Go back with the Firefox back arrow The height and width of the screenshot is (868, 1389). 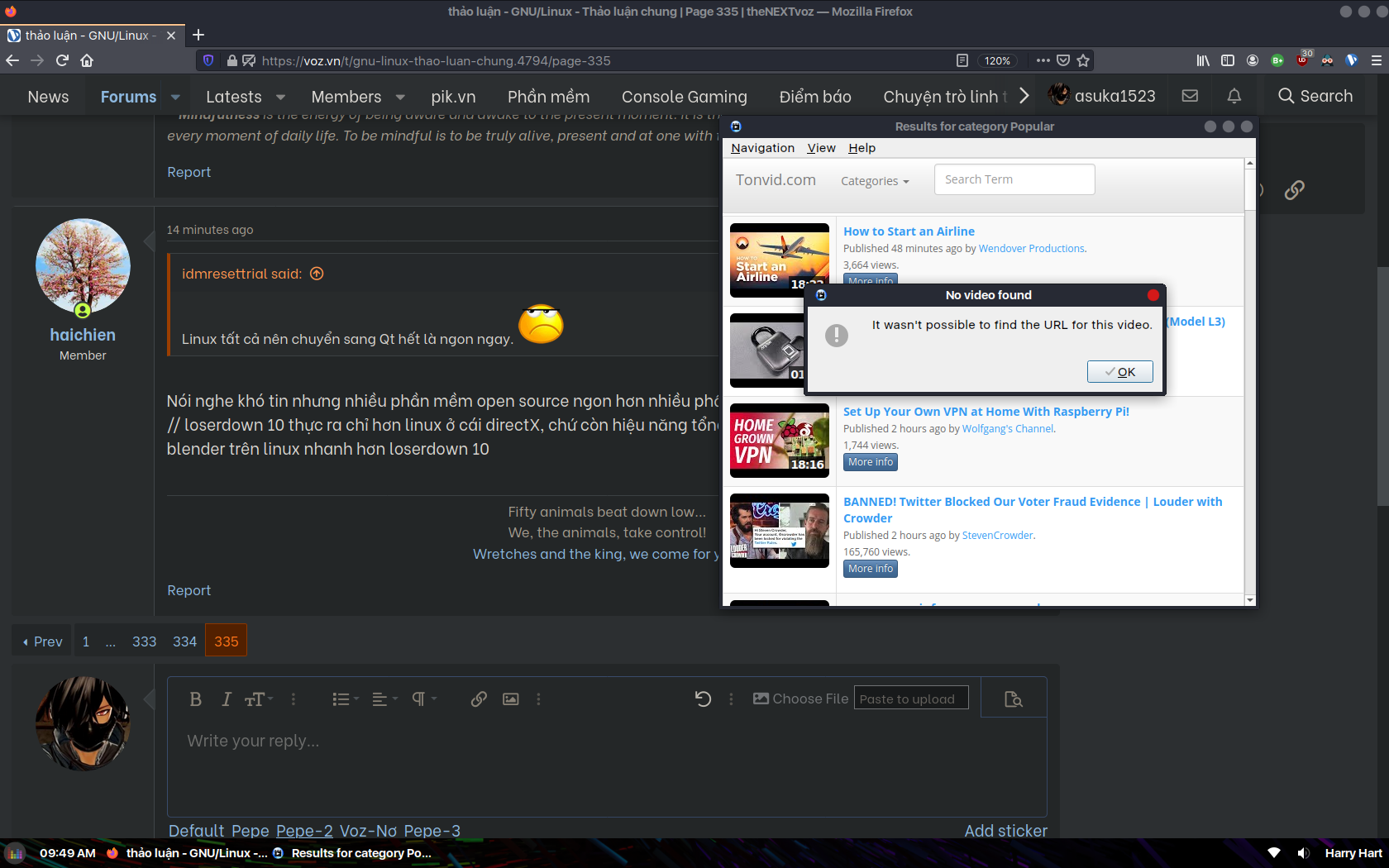(12, 60)
